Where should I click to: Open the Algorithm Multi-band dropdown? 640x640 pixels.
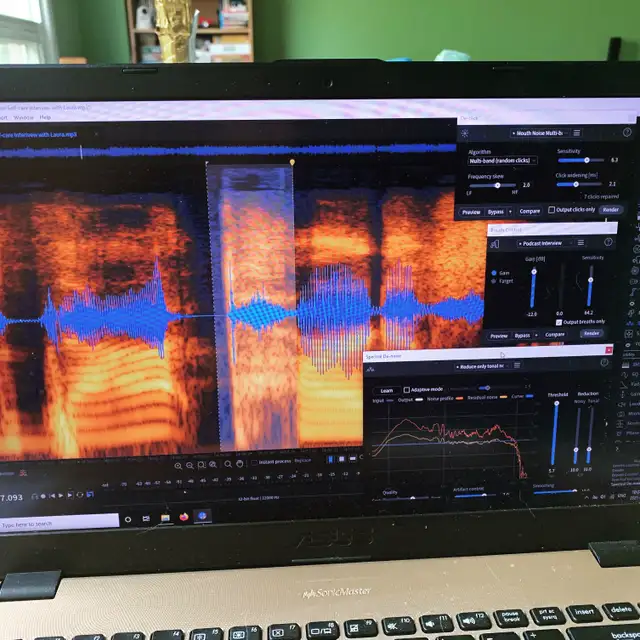pyautogui.click(x=502, y=160)
